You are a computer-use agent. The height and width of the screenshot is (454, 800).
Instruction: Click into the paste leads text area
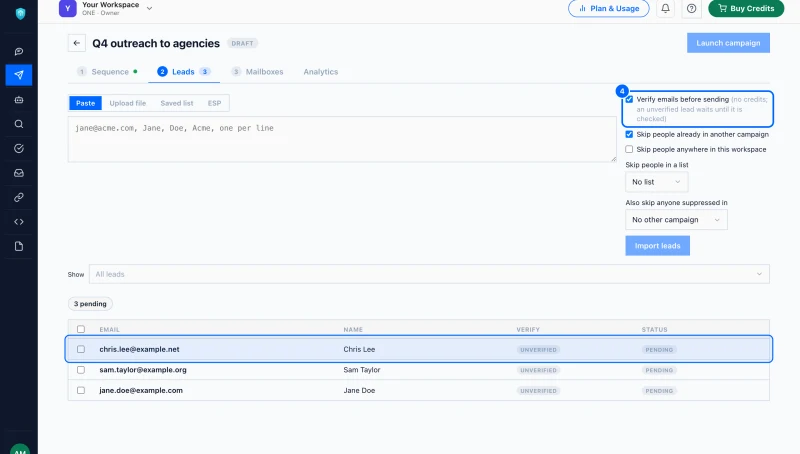click(x=342, y=139)
